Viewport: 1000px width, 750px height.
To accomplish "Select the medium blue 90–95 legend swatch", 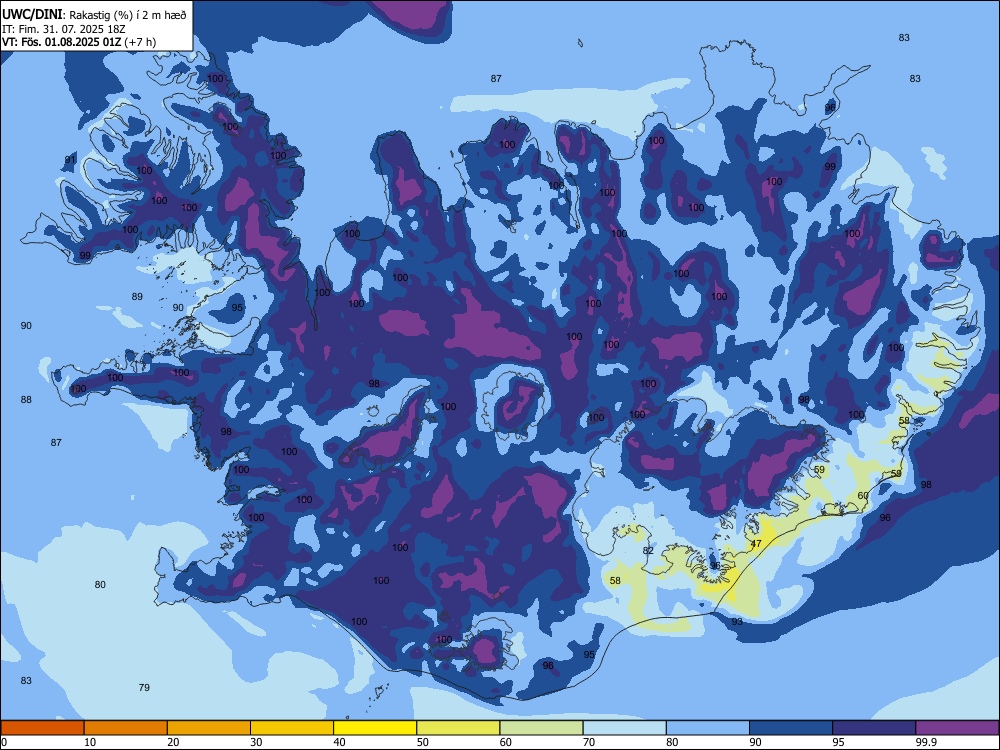I will pyautogui.click(x=791, y=728).
